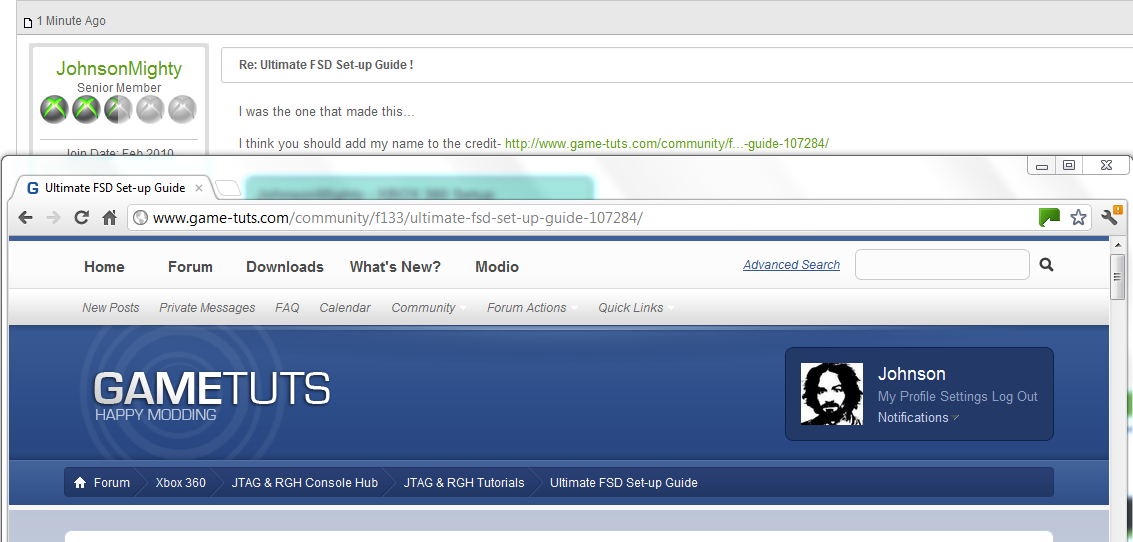The width and height of the screenshot is (1133, 542).
Task: Click the 'Senior Member' rank text
Action: [x=119, y=87]
